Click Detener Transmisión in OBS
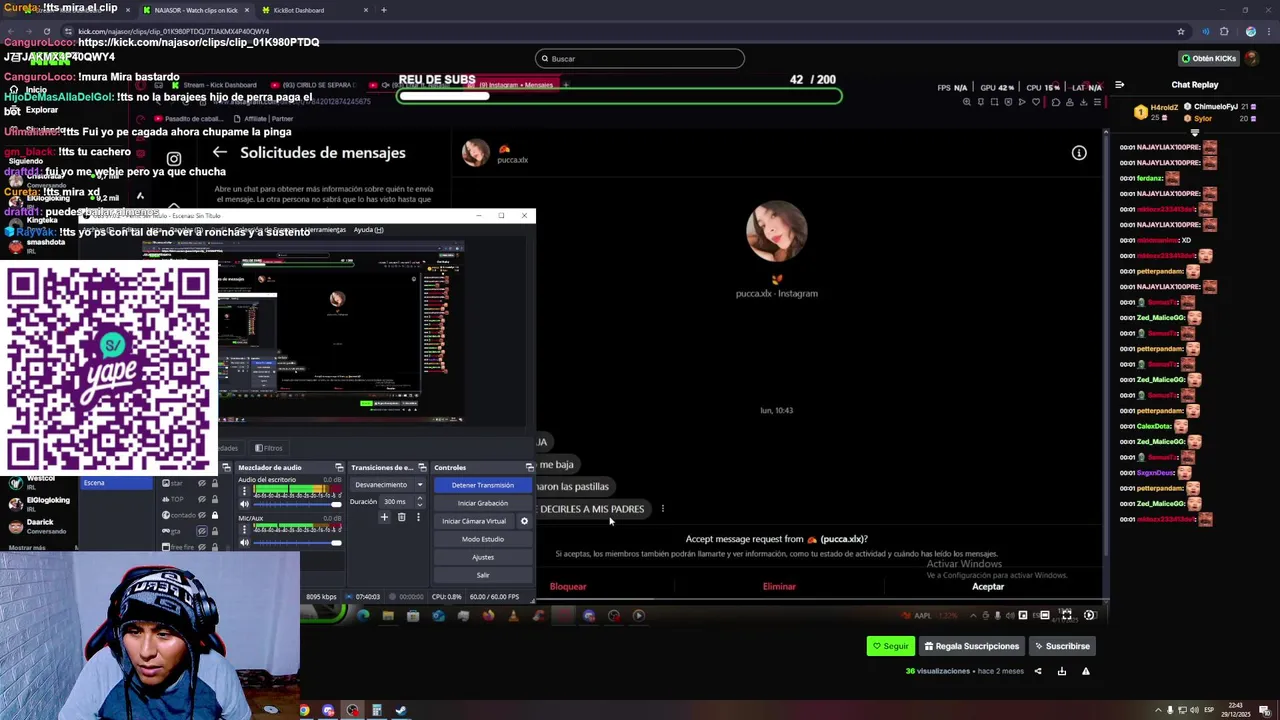 pyautogui.click(x=482, y=485)
